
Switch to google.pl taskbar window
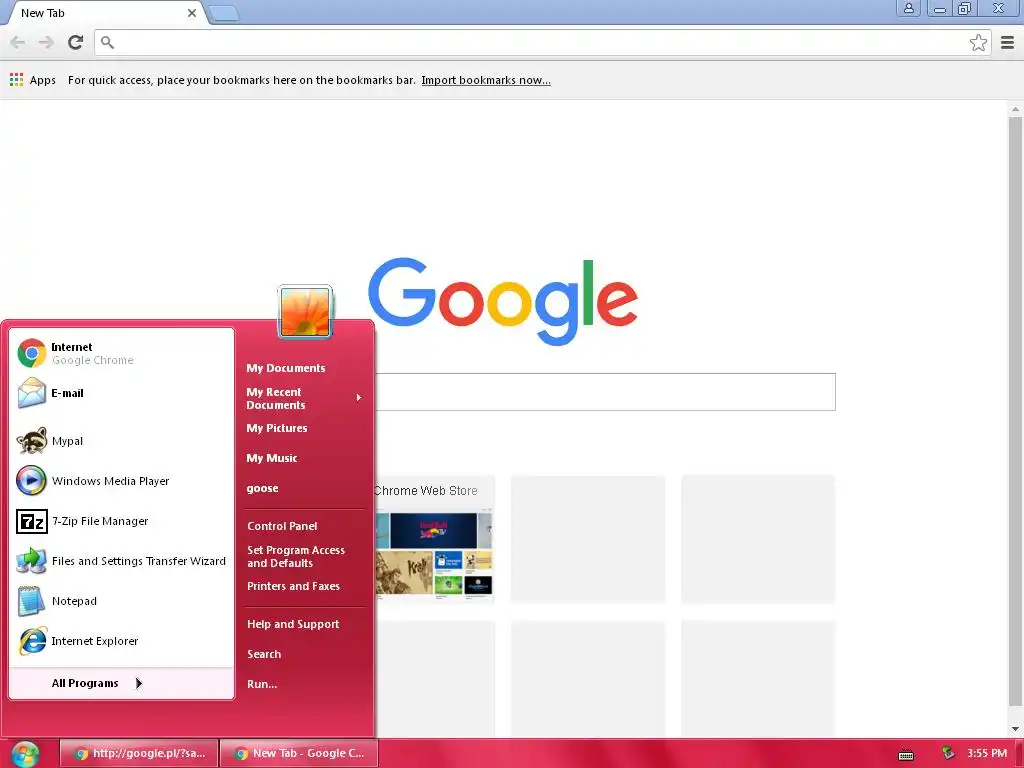[x=138, y=754]
